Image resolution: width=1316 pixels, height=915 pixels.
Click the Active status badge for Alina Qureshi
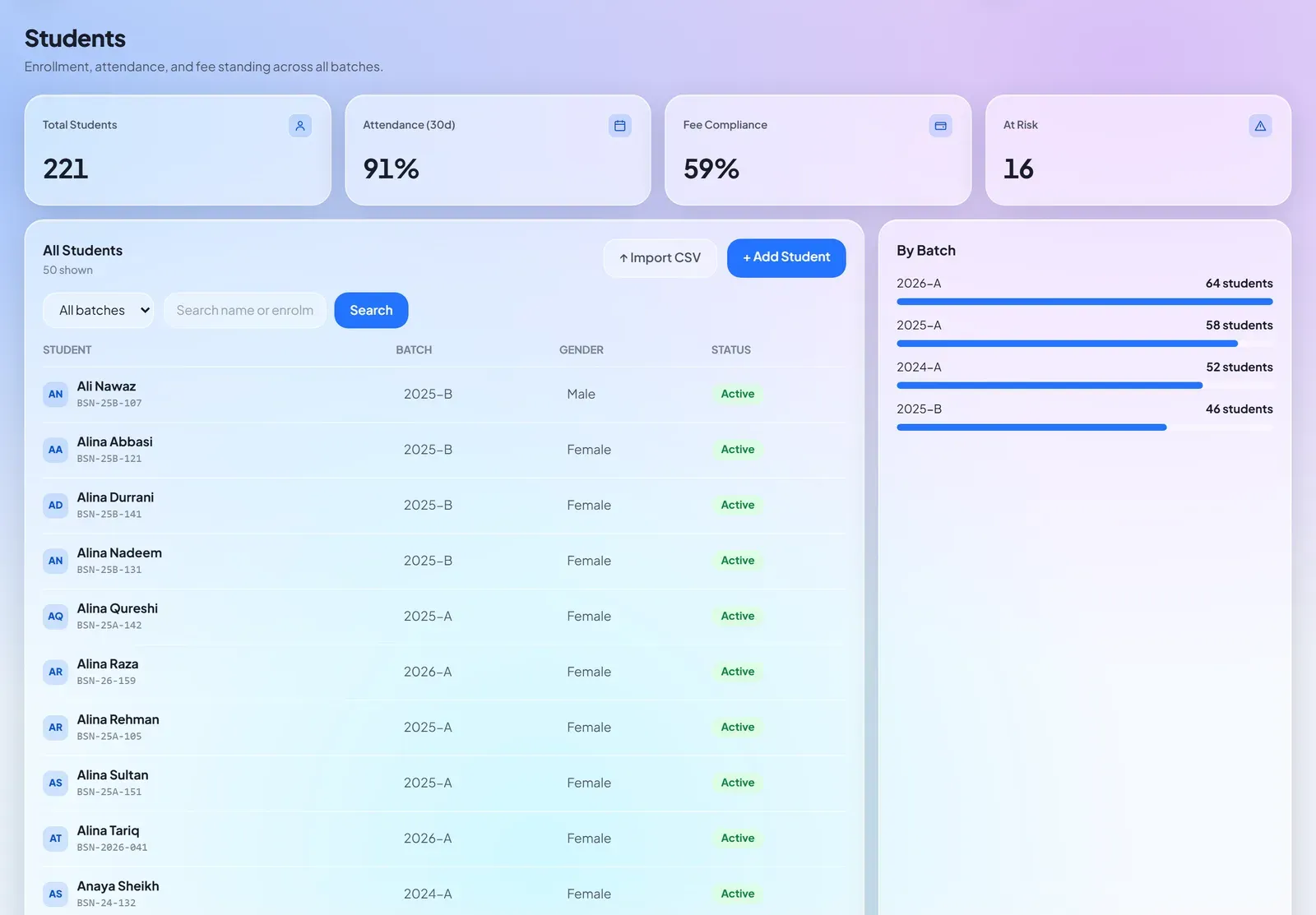pos(738,617)
